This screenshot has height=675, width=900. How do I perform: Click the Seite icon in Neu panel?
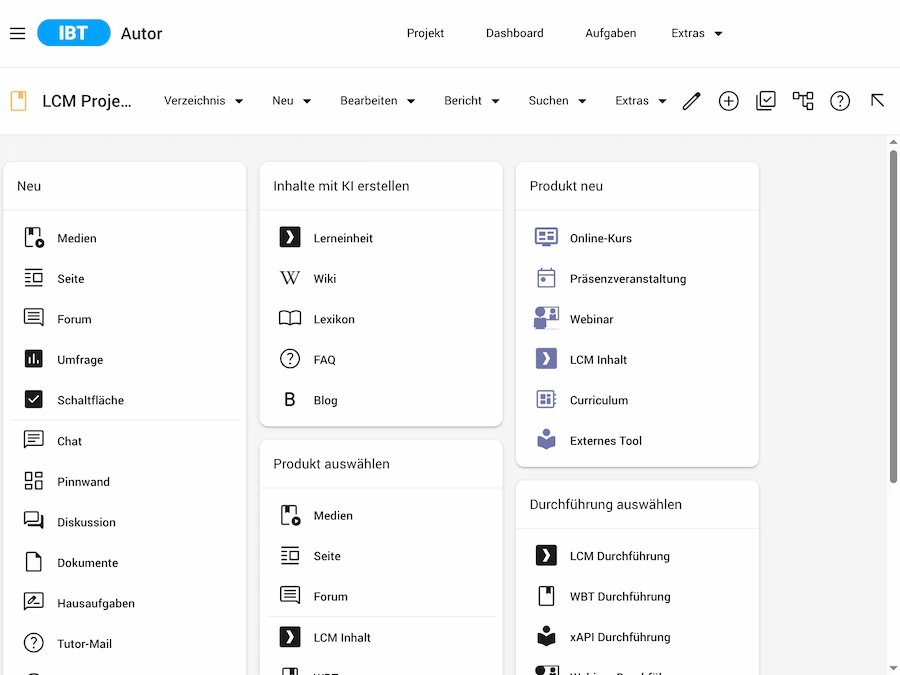(x=34, y=278)
